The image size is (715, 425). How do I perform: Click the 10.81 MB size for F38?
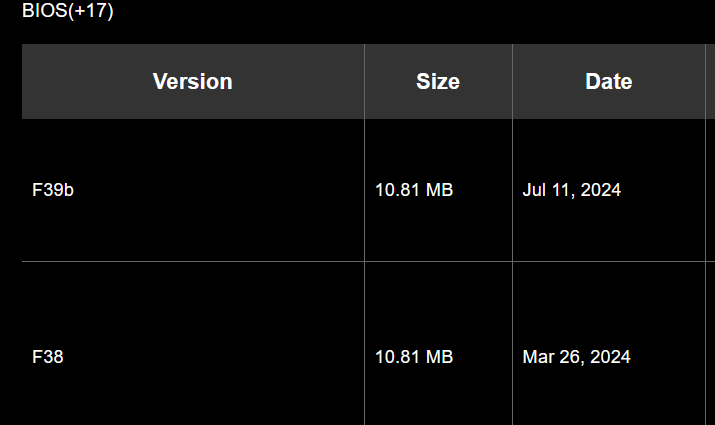click(414, 356)
